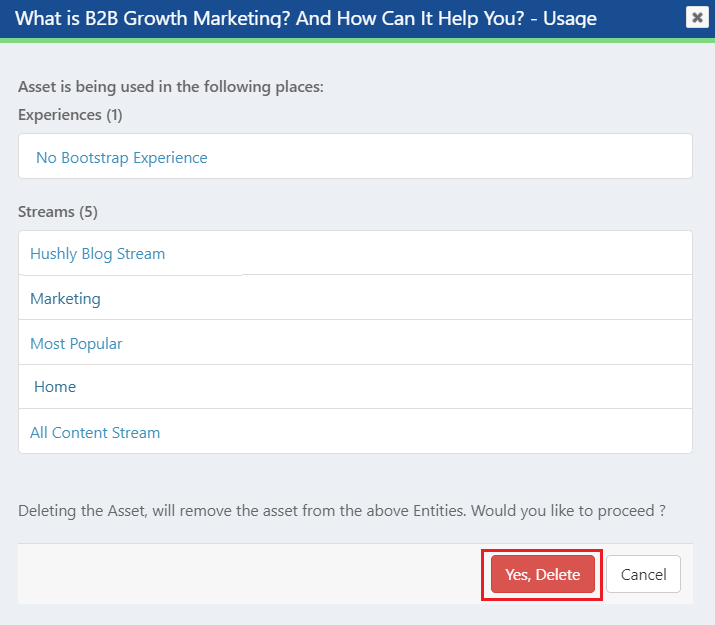Open the No Bootstrap Experience link
This screenshot has width=715, height=625.
click(122, 158)
